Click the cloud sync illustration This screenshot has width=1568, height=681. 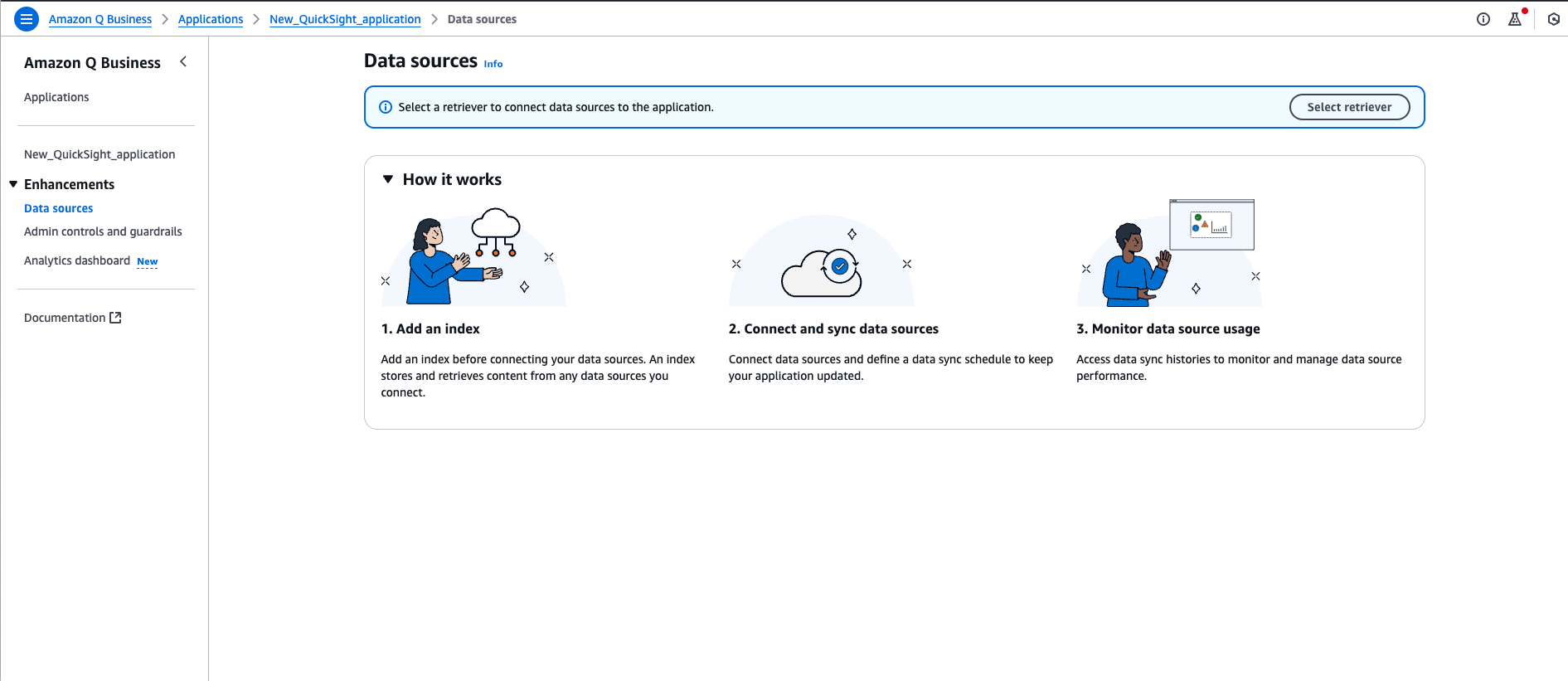[822, 261]
